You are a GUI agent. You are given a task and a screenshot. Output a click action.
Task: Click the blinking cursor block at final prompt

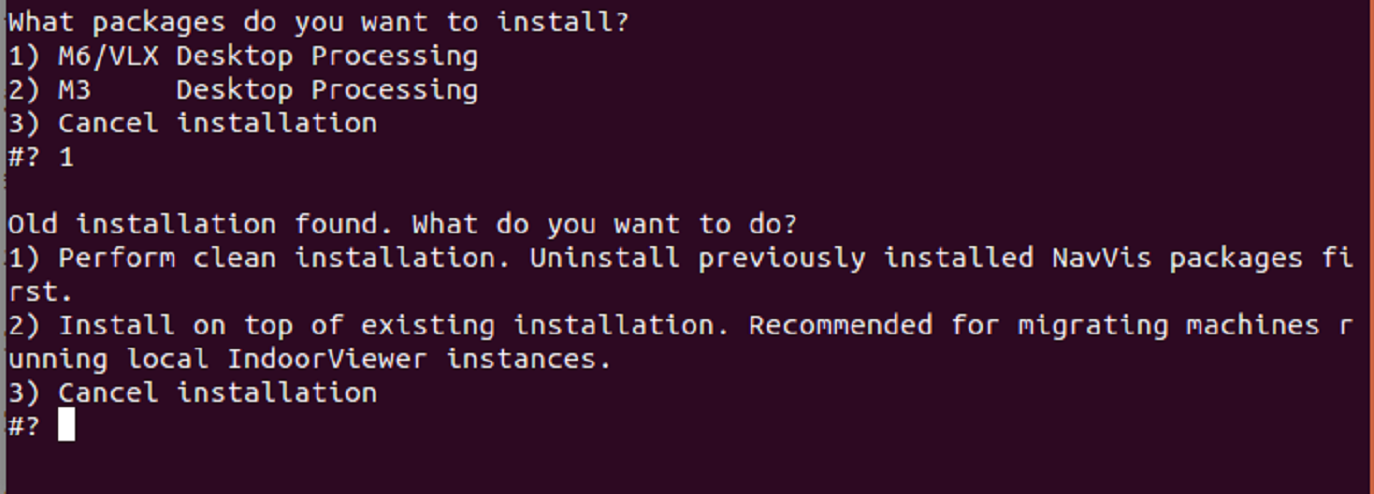point(66,426)
